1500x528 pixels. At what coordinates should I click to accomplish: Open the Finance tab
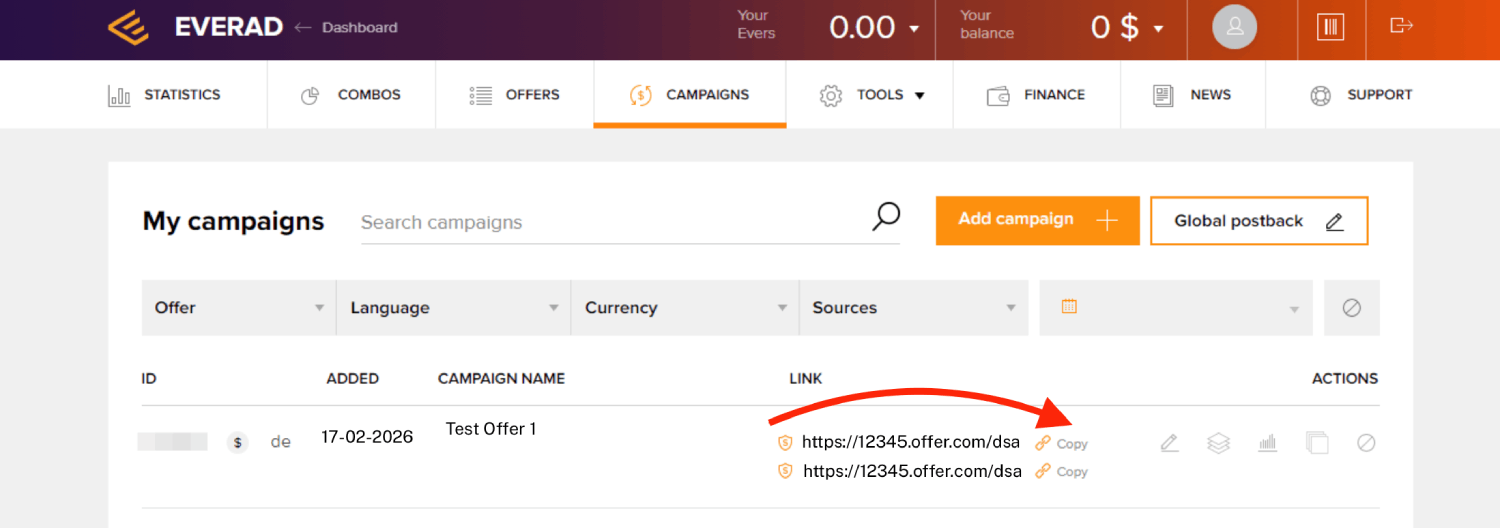(x=1036, y=95)
